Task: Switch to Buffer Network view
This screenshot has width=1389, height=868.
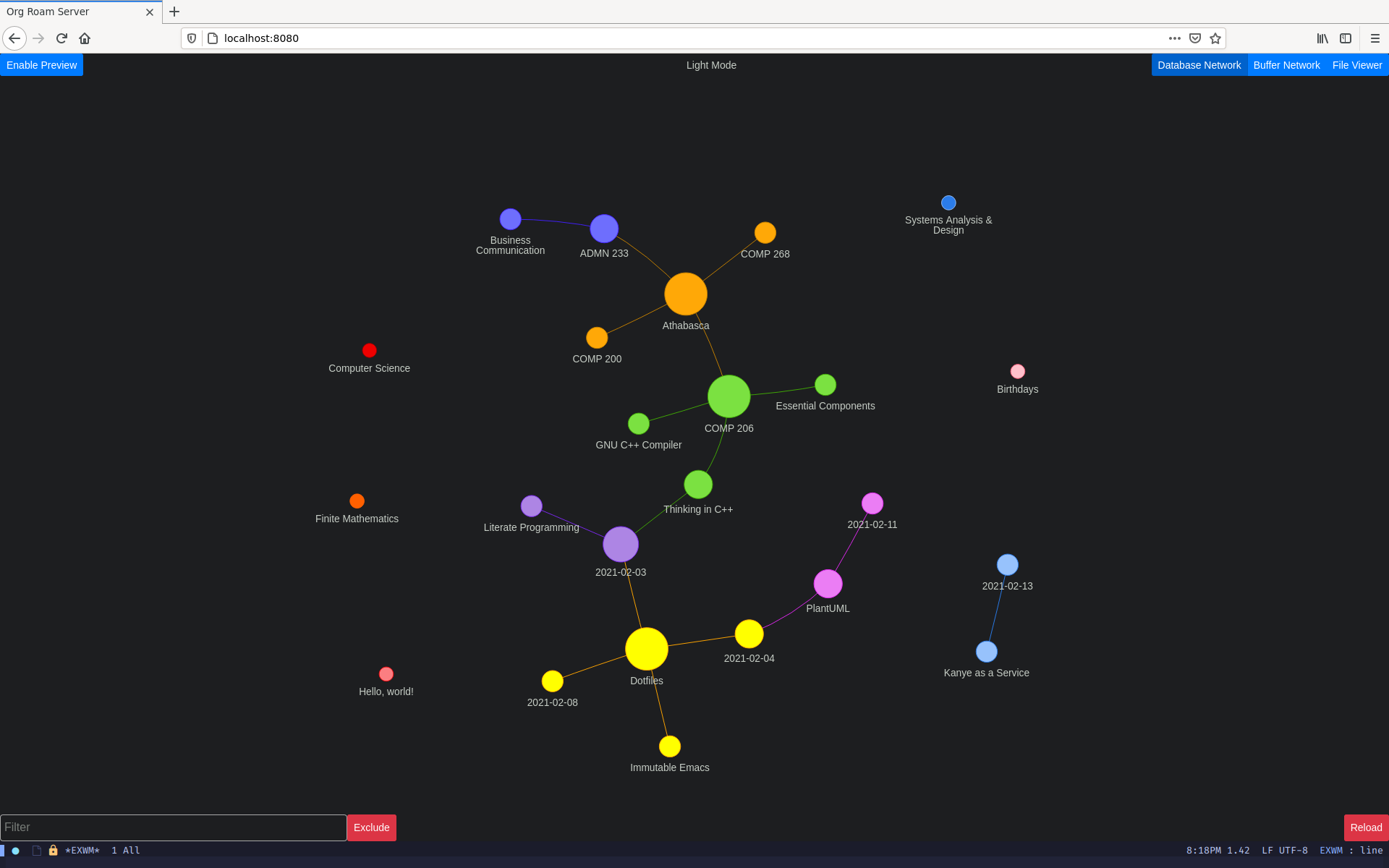Action: pos(1286,65)
